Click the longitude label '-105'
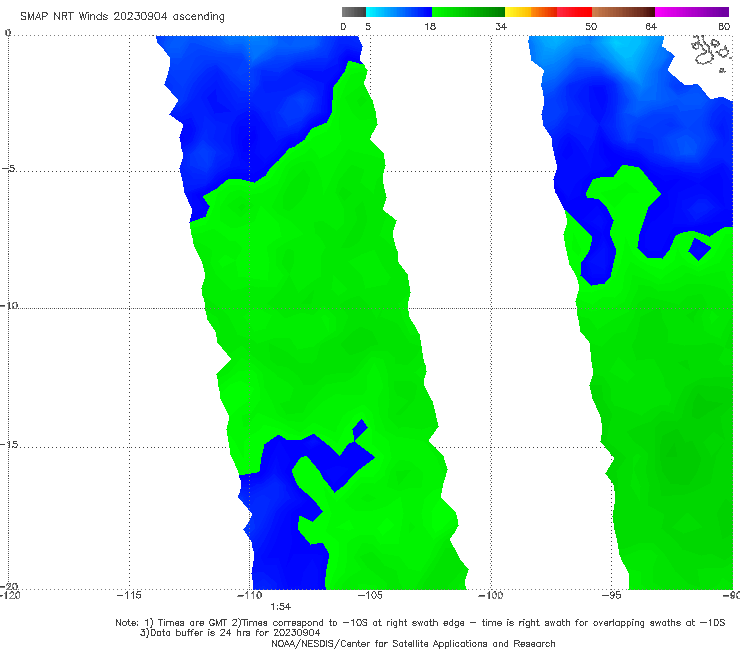This screenshot has width=740, height=650. [x=370, y=595]
